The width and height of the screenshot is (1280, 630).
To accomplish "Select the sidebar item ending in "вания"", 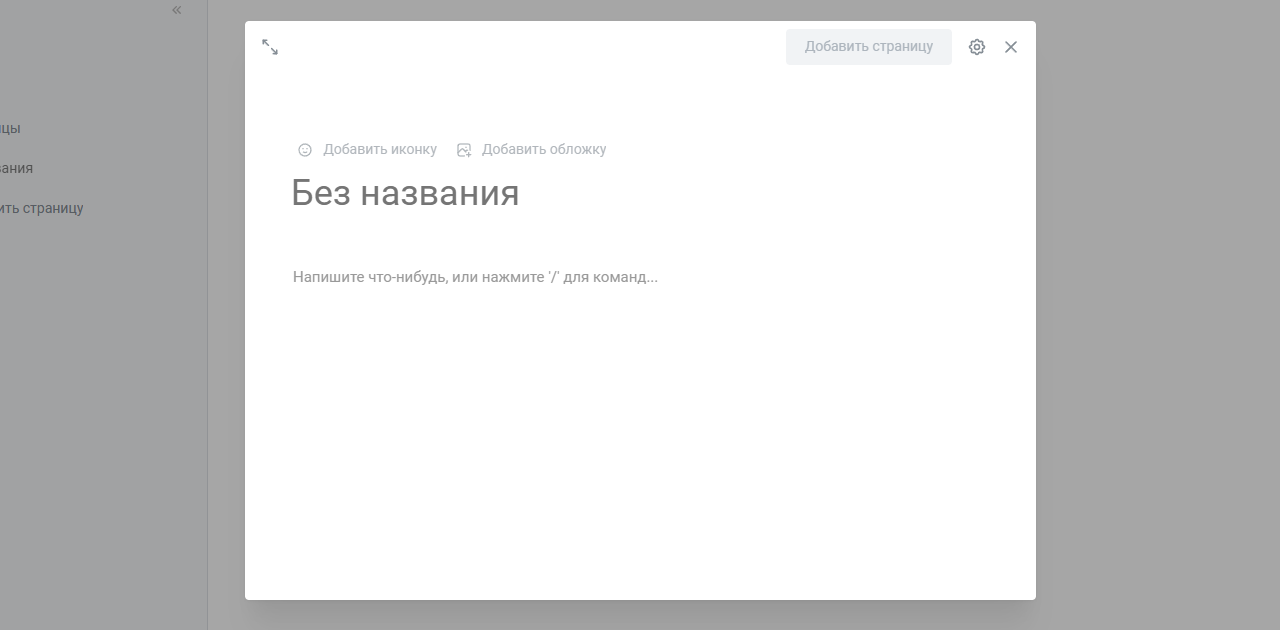I will coord(16,168).
